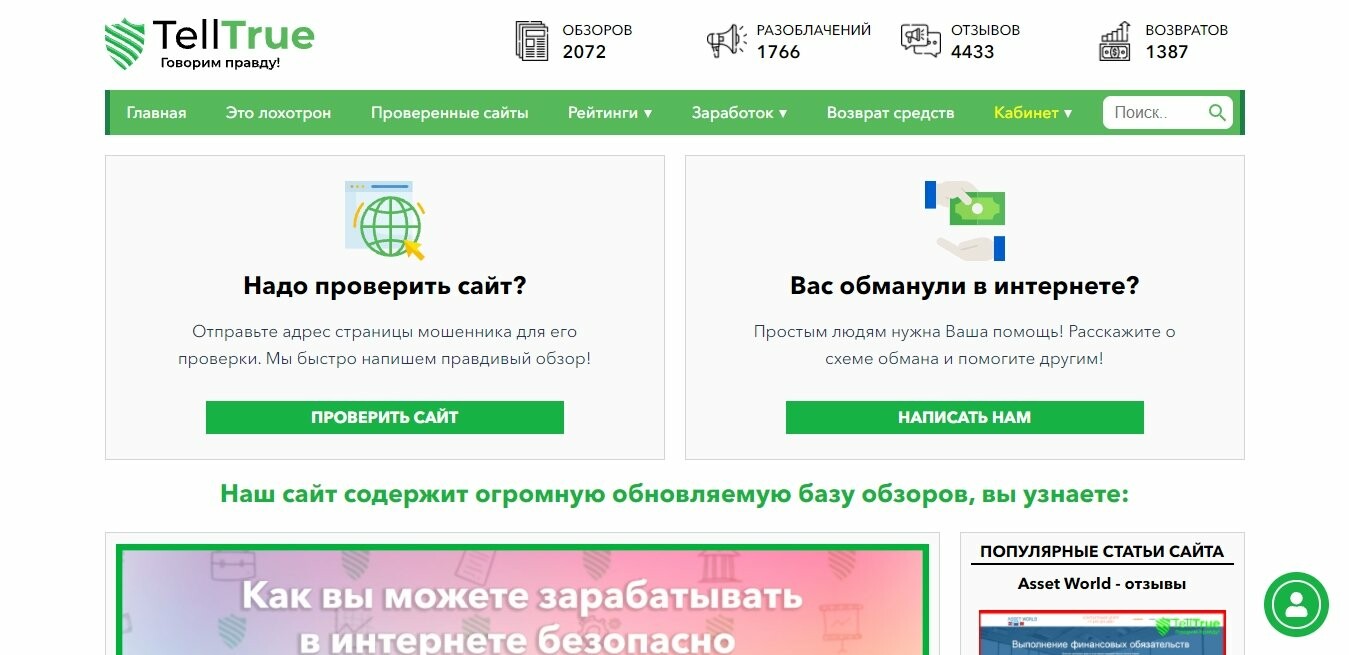Open the green user profile circle button
The width and height of the screenshot is (1349, 655).
point(1296,604)
